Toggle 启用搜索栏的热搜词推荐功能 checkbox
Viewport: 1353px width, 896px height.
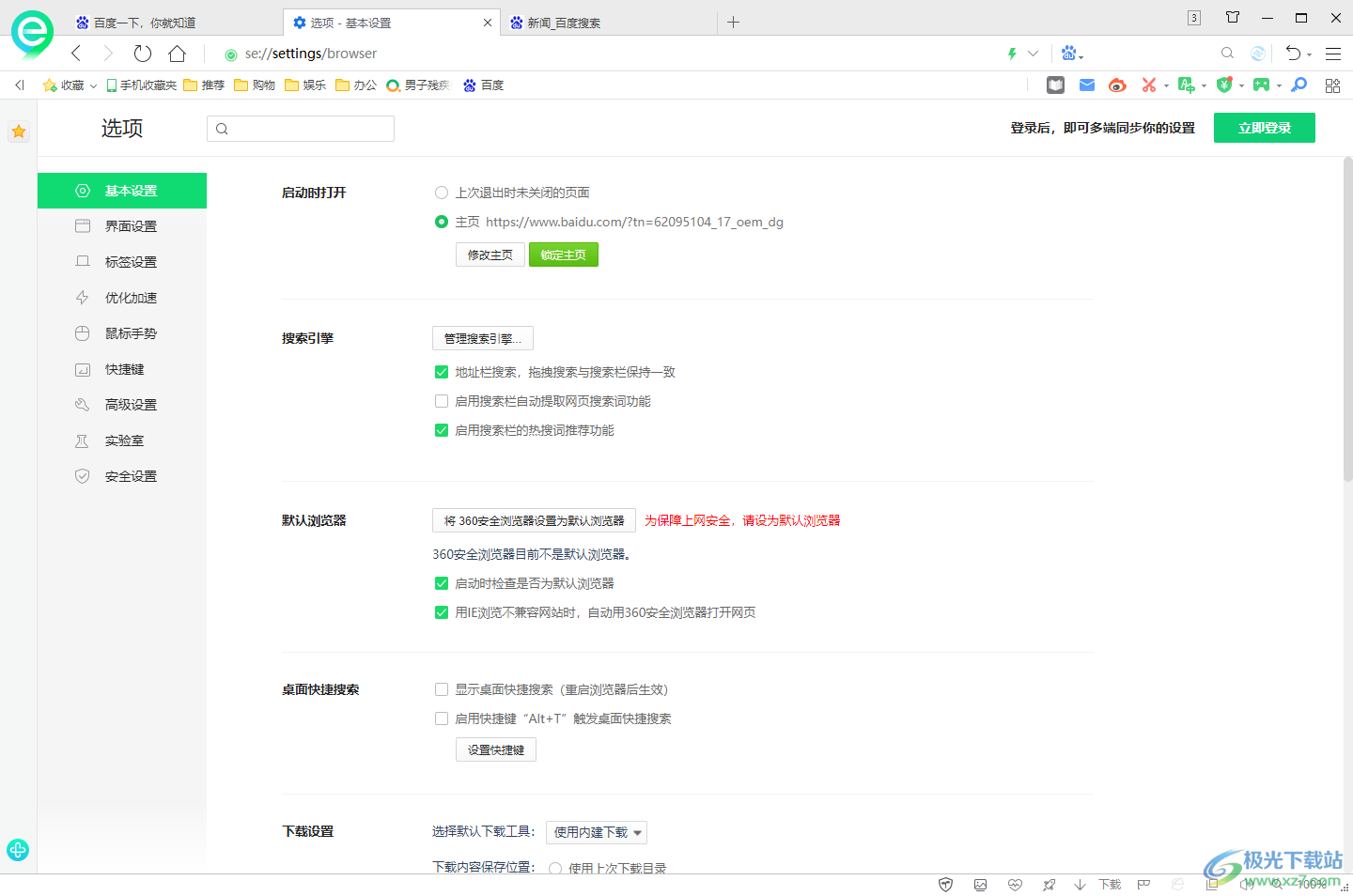click(x=442, y=430)
